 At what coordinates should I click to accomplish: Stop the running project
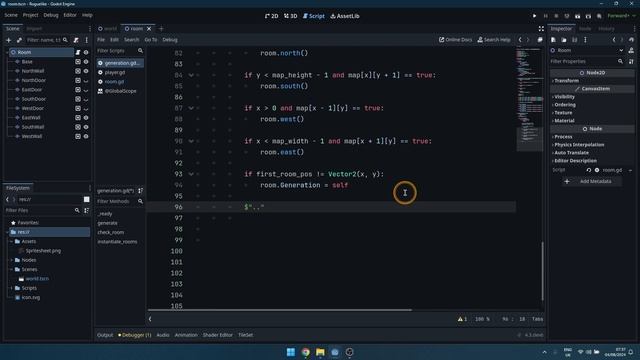click(x=556, y=16)
